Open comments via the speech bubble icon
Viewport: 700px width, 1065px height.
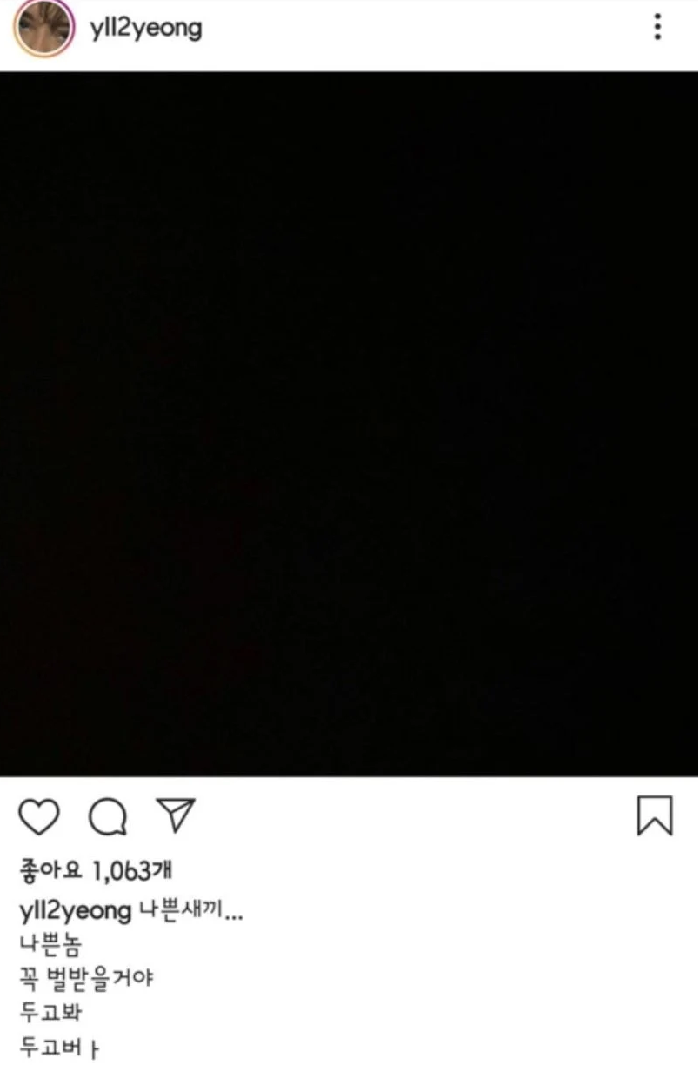pos(108,816)
